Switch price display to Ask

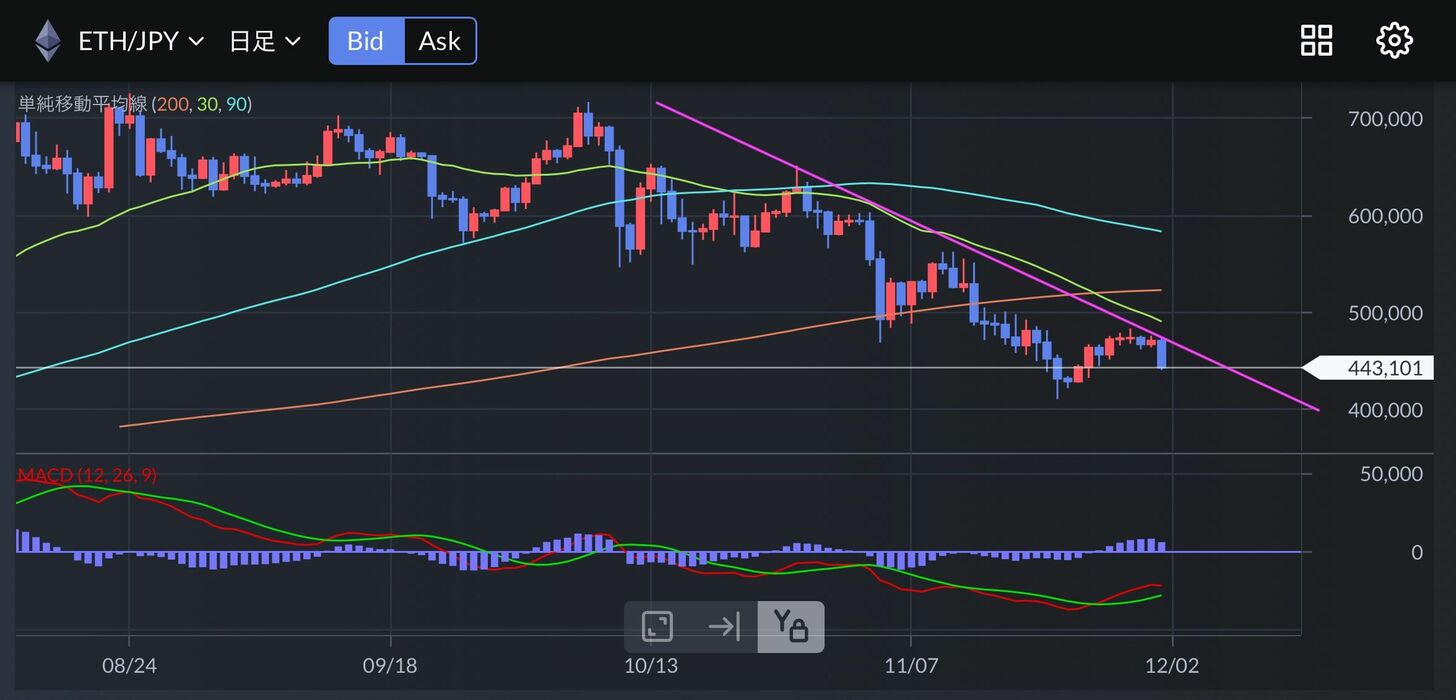pyautogui.click(x=439, y=41)
